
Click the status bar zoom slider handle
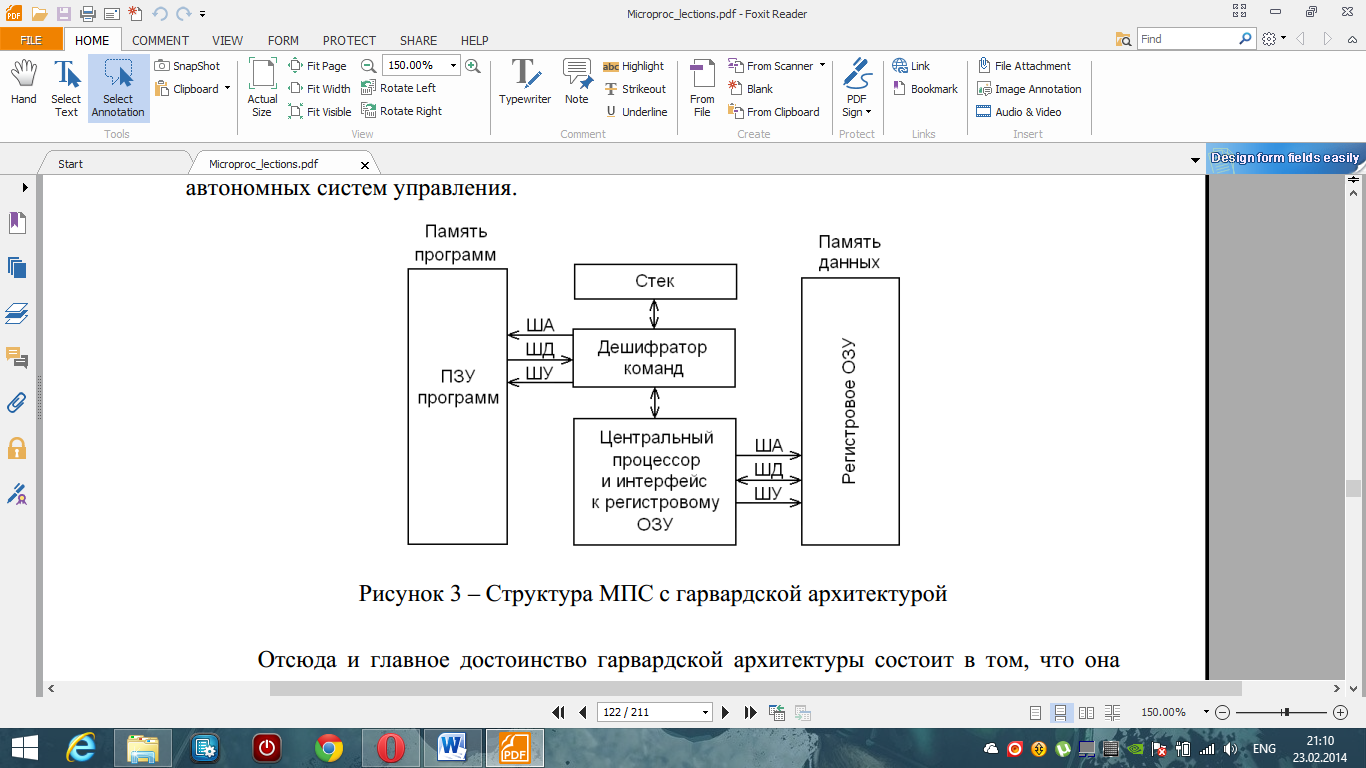1286,712
